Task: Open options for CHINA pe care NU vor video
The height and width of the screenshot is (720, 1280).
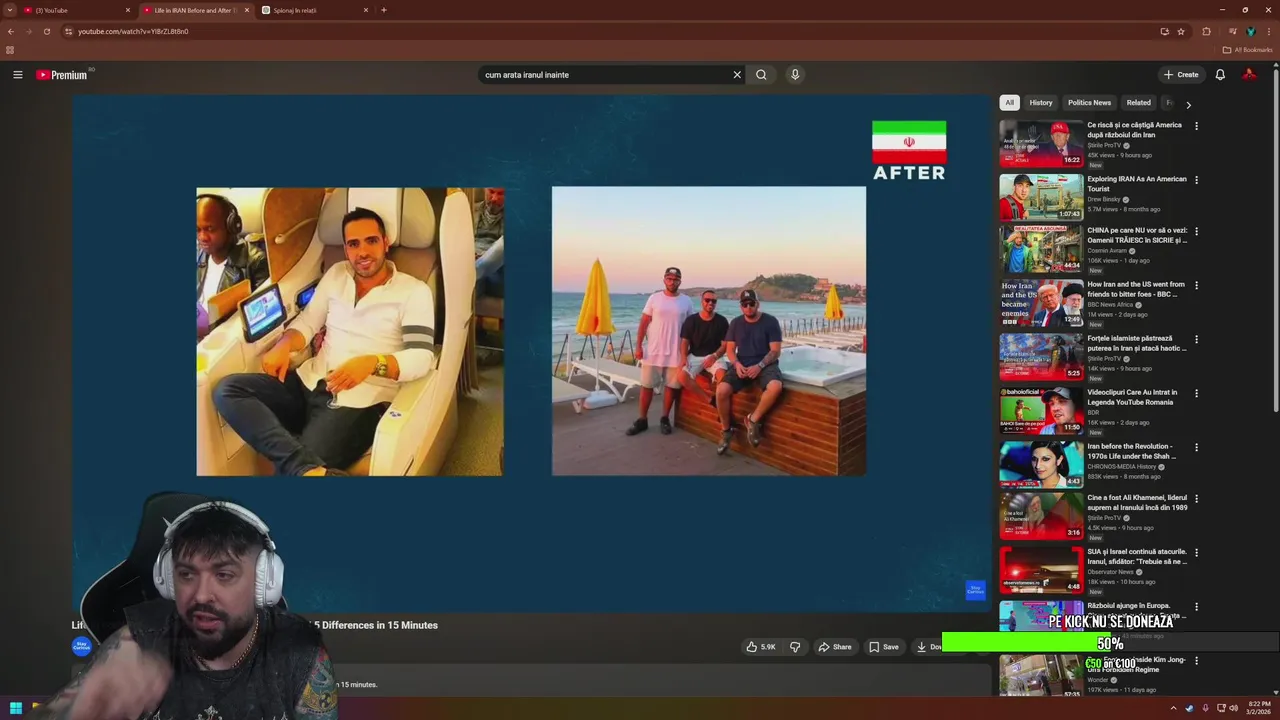Action: (x=1196, y=231)
